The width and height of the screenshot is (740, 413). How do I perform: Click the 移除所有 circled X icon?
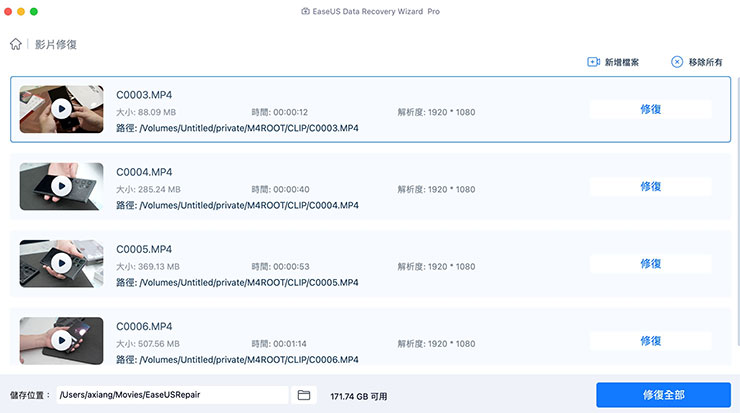[x=677, y=62]
